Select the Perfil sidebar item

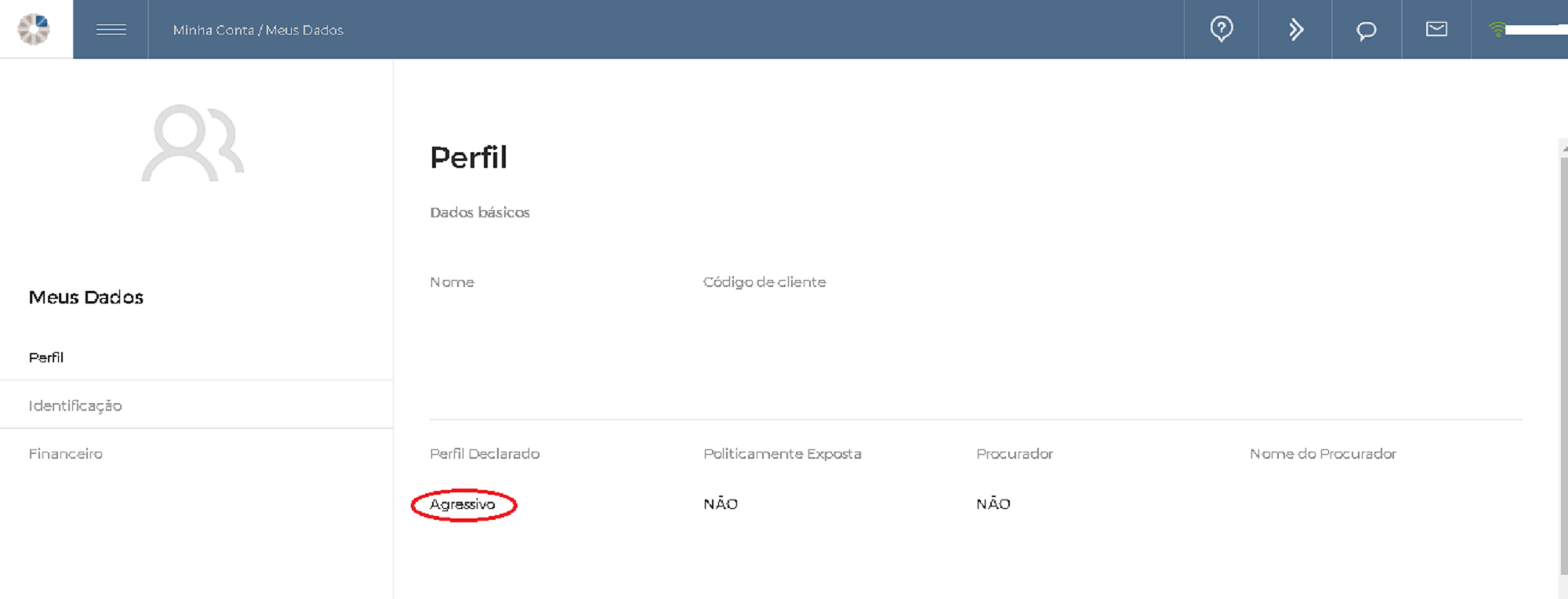pos(46,357)
